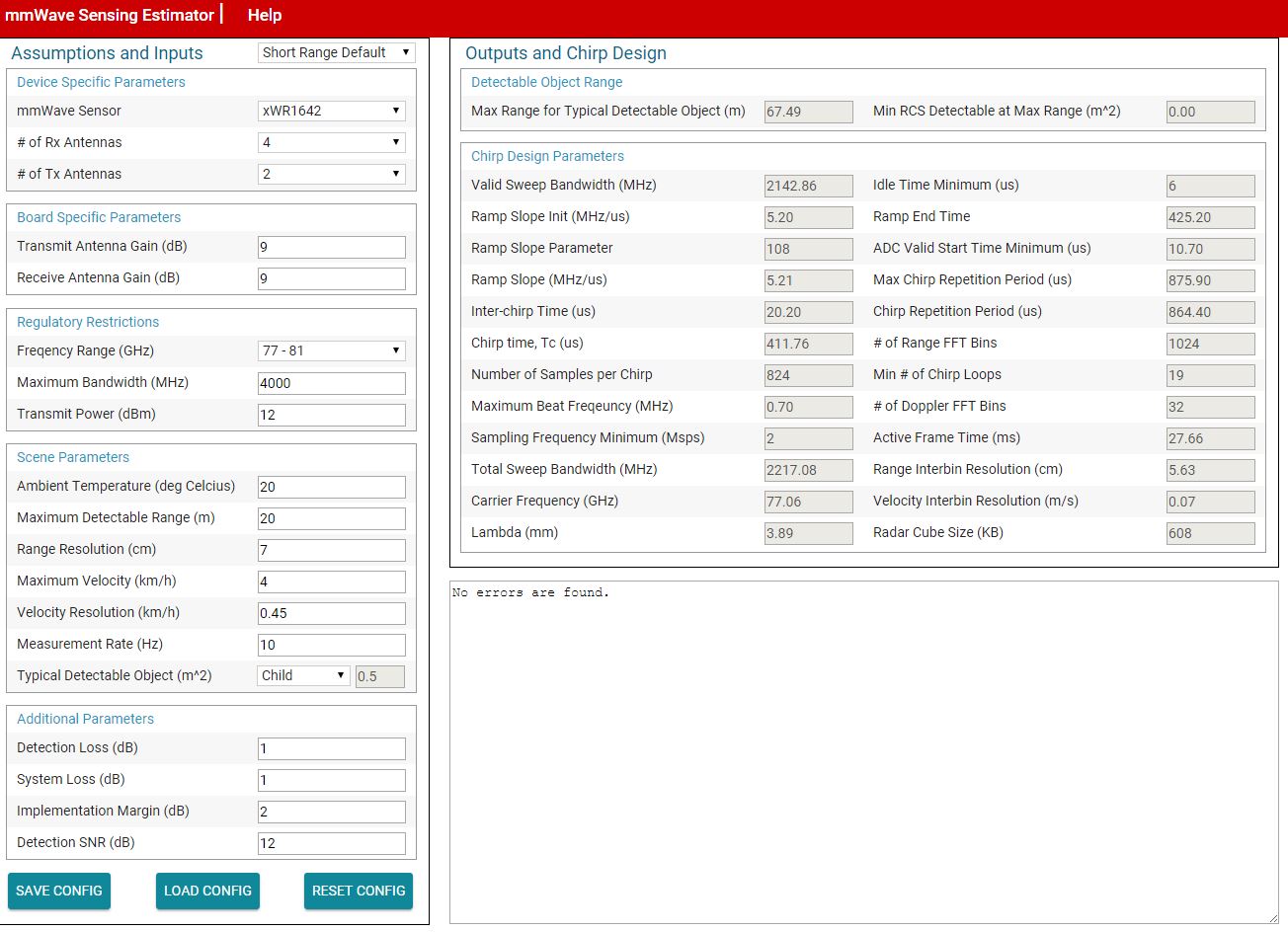Click the # of Doppler FFT Bins value 32
The height and width of the screenshot is (932, 1288).
click(1211, 407)
